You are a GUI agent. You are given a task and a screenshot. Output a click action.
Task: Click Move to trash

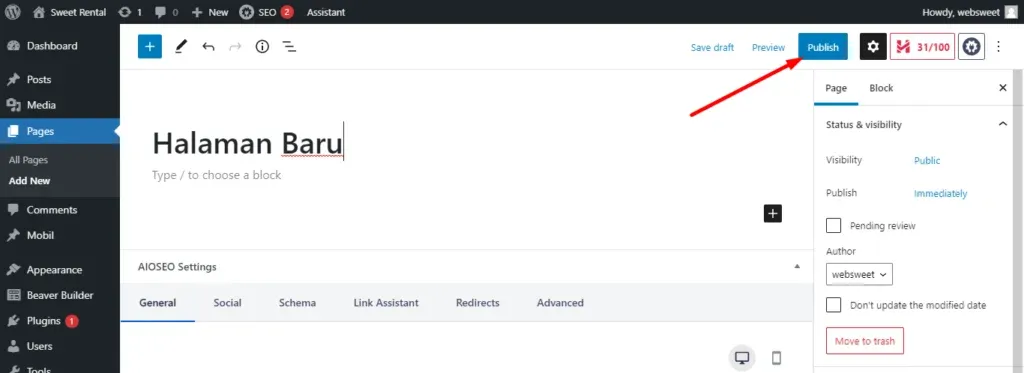click(x=865, y=341)
